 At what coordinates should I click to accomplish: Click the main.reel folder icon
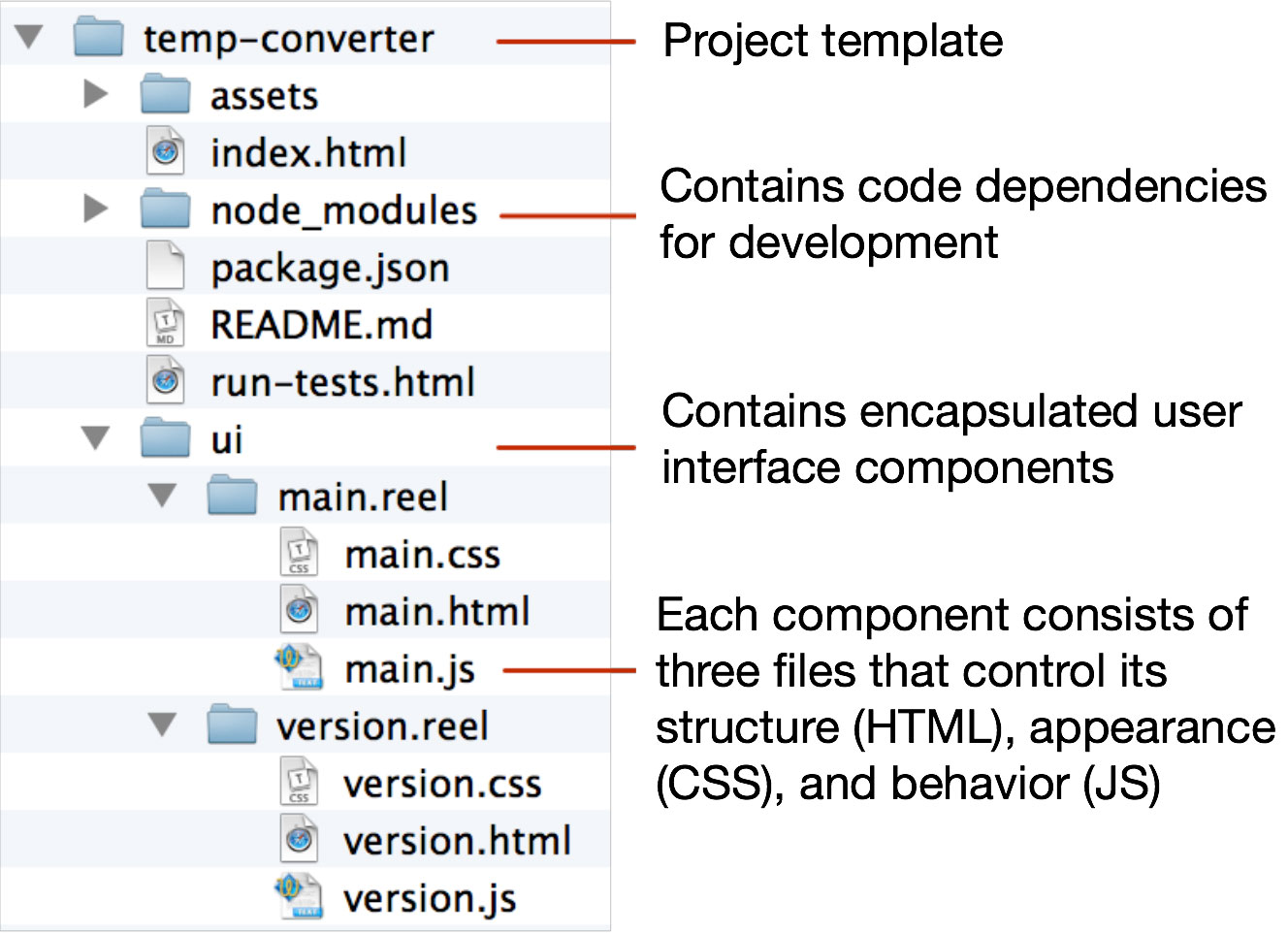point(233,496)
